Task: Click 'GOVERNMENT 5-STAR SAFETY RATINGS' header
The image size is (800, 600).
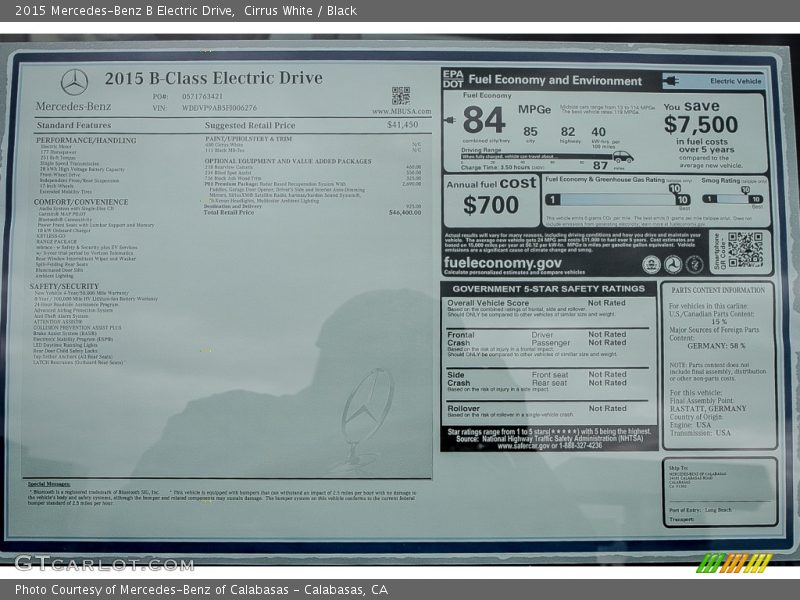Action: 548,289
